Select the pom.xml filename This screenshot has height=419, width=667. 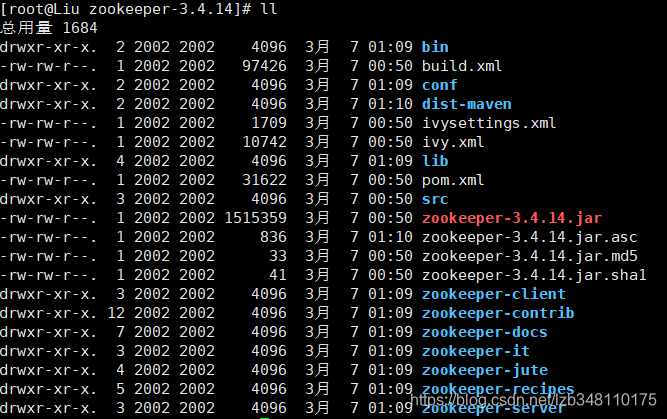coord(453,180)
